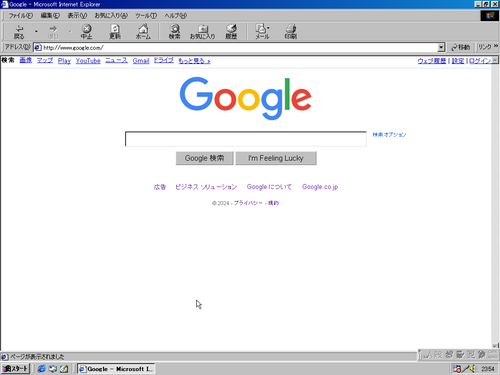Viewport: 500px width, 375px height.
Task: Expand the Links (リンク) toolbar chevron
Action: tap(496, 46)
